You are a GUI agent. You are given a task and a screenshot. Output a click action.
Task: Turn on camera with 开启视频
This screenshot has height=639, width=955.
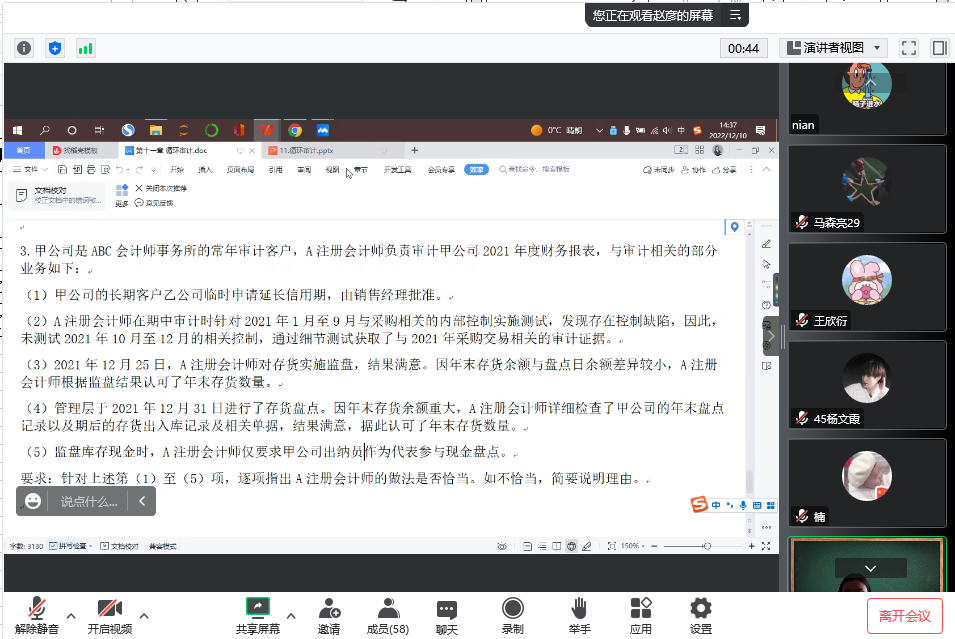(x=109, y=616)
